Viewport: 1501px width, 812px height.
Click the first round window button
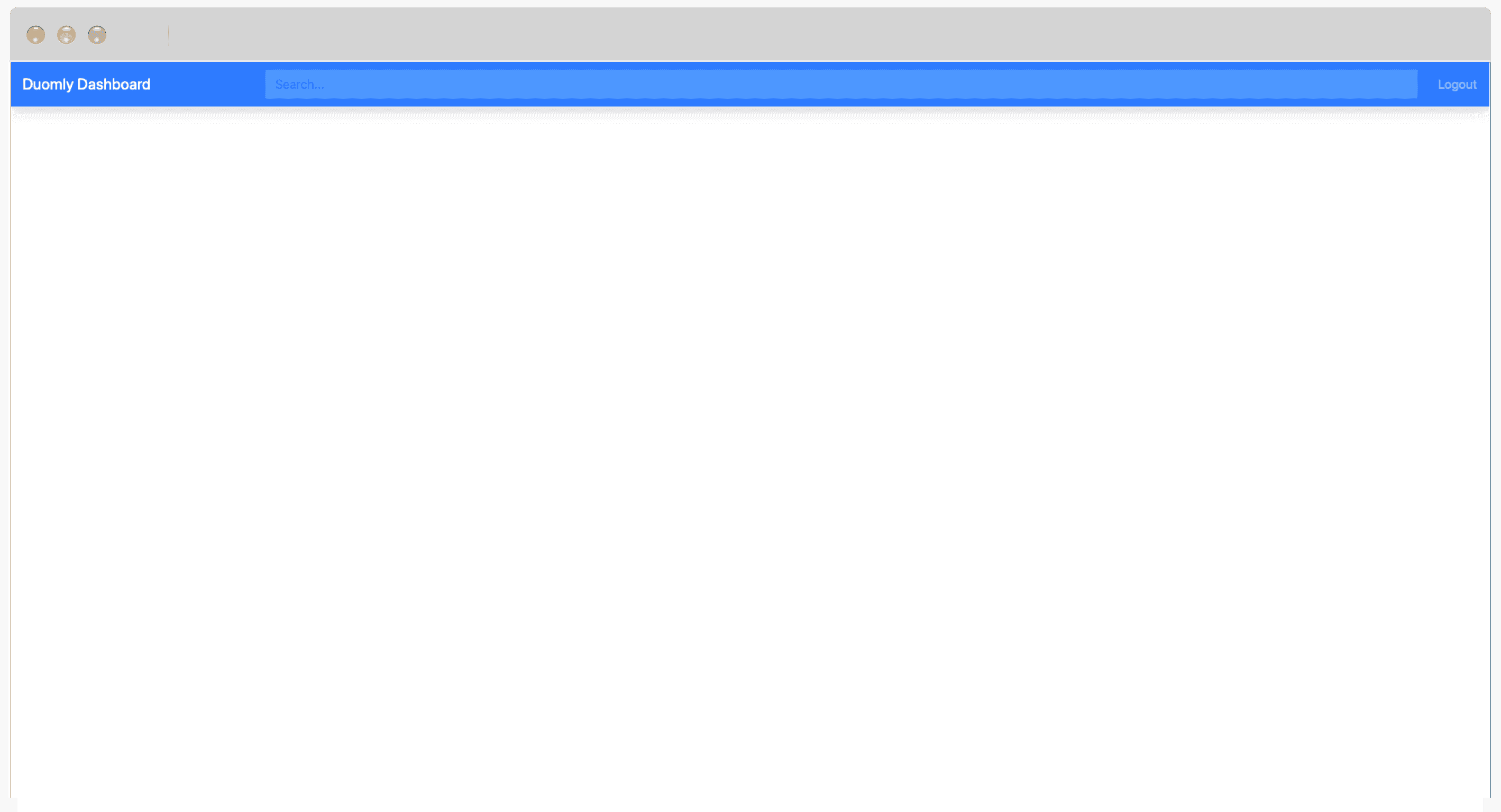click(x=35, y=35)
